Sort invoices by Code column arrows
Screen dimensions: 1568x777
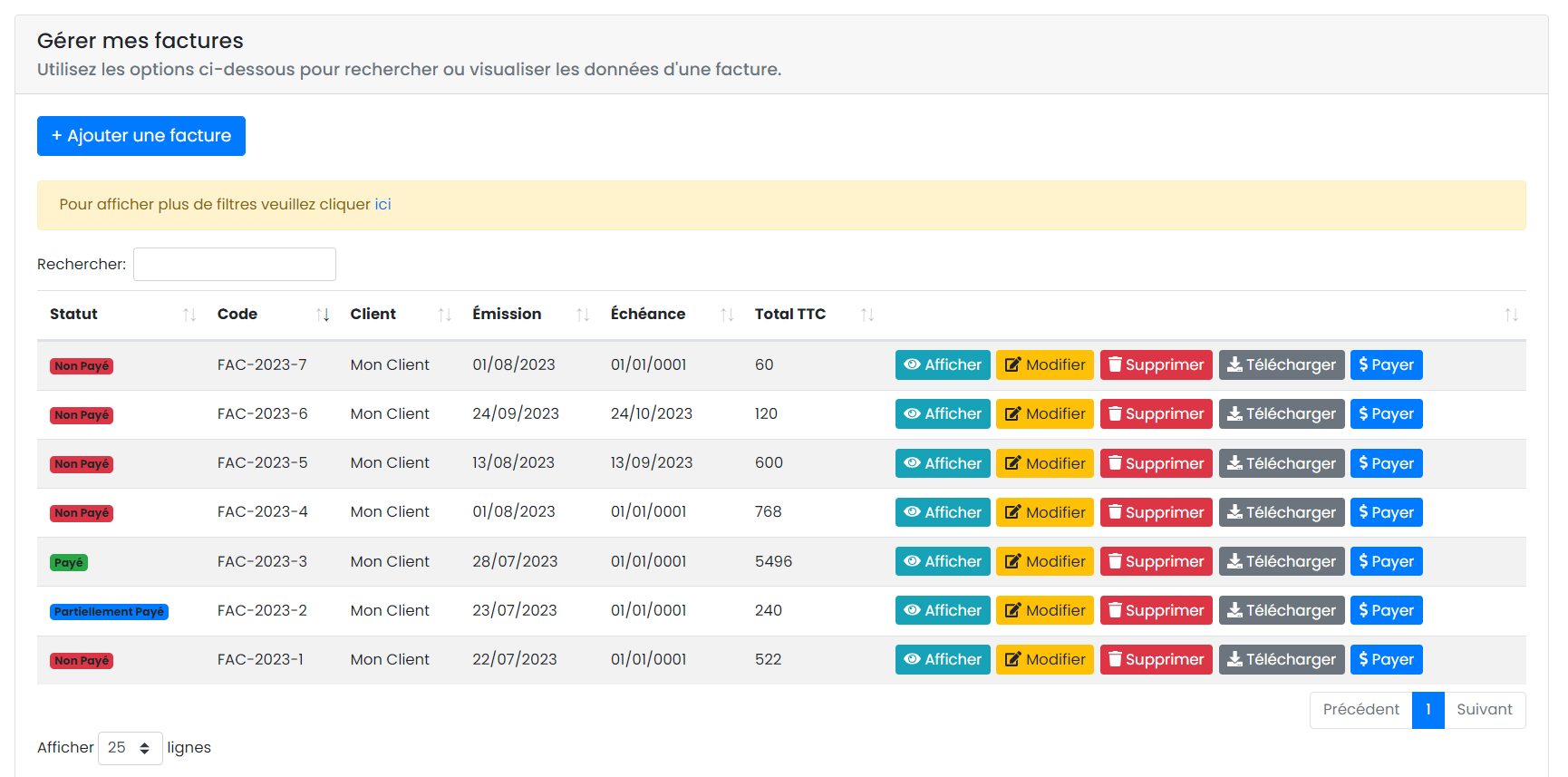pyautogui.click(x=323, y=315)
